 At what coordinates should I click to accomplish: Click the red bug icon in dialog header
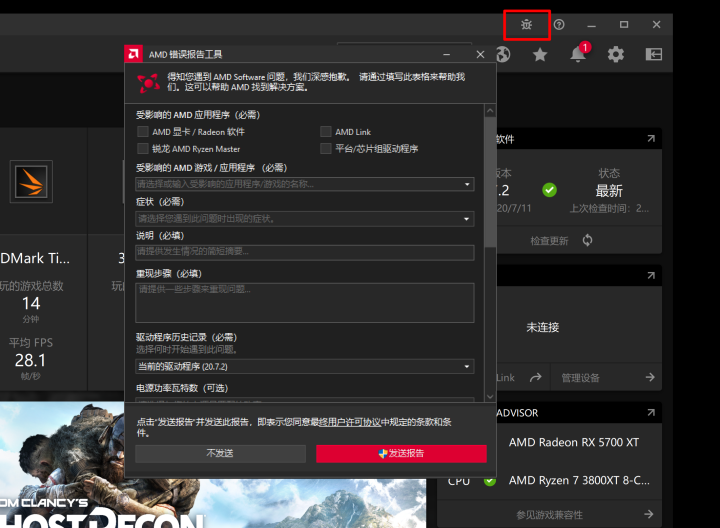pos(149,83)
